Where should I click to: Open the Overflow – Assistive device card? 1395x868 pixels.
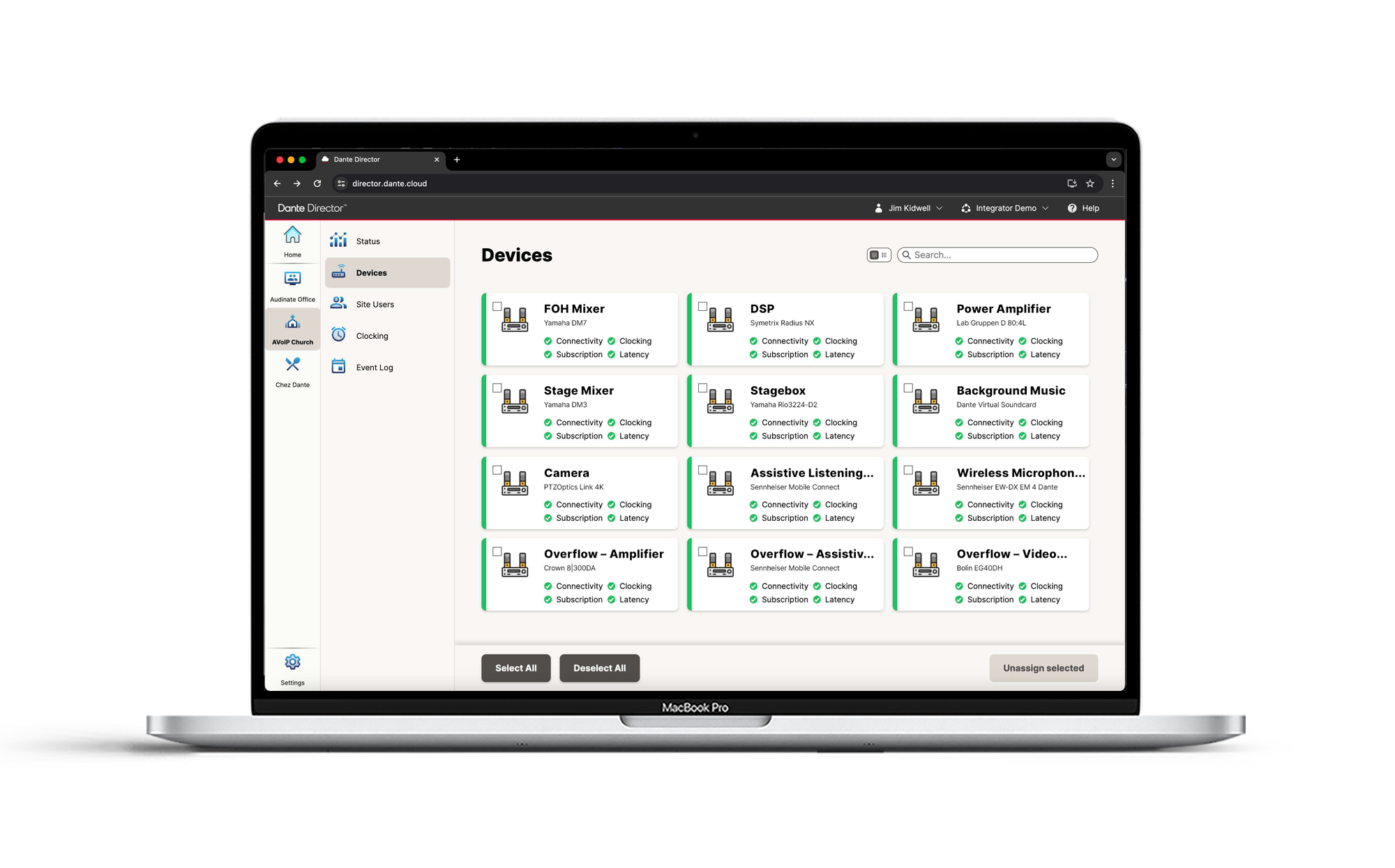click(785, 574)
